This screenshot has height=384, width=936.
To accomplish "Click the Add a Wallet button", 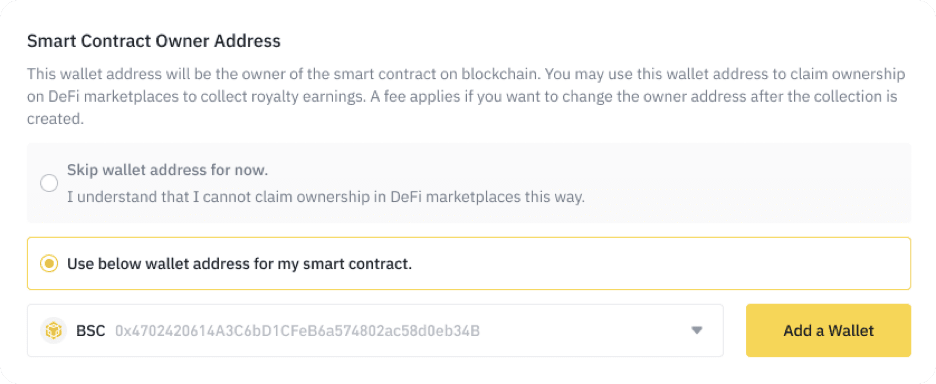I will point(829,330).
